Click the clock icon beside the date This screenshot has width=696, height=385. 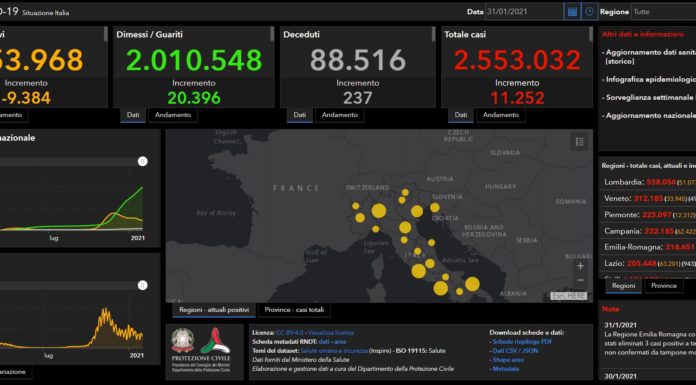tap(589, 12)
